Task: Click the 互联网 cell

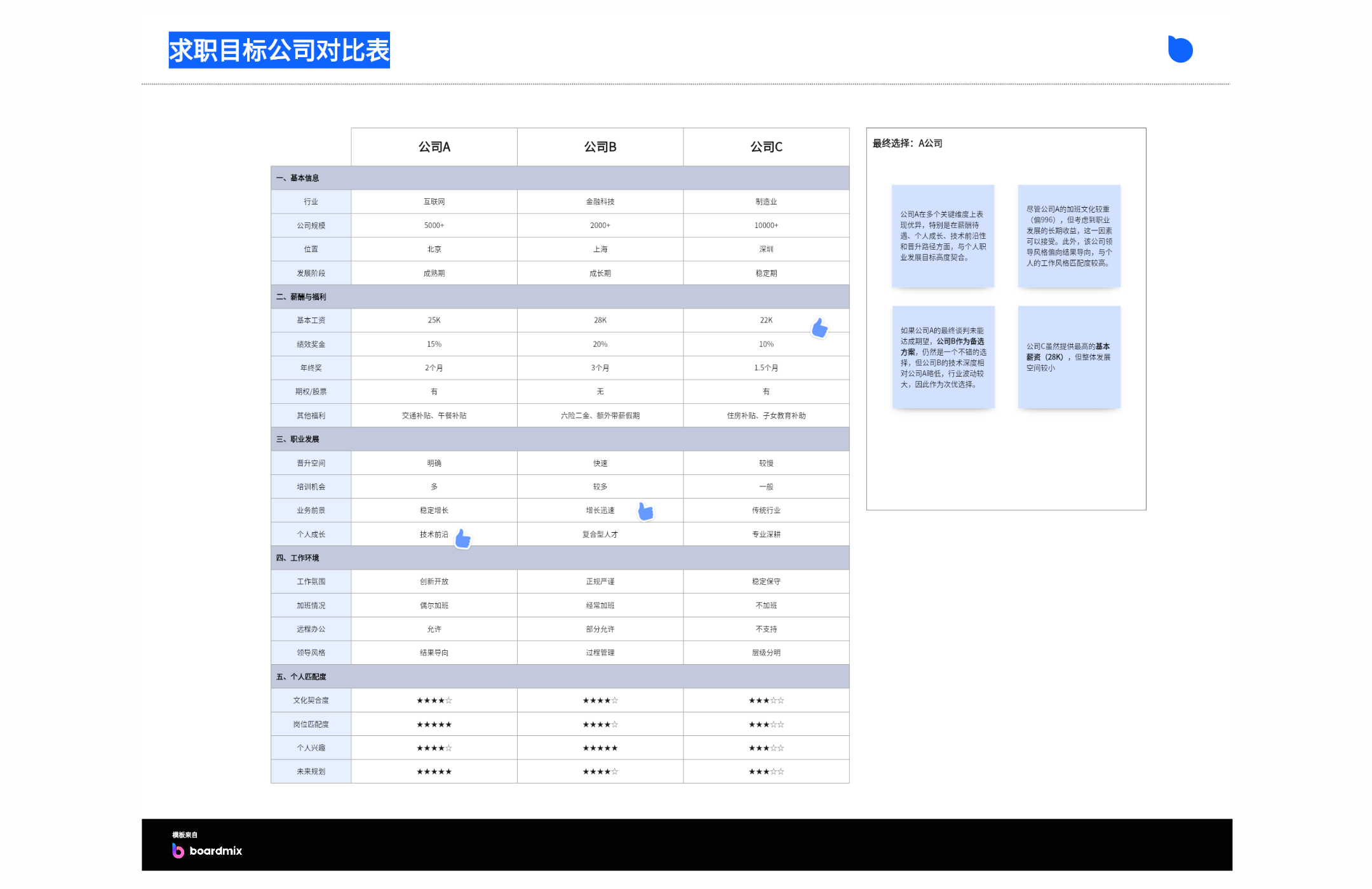Action: (x=434, y=201)
